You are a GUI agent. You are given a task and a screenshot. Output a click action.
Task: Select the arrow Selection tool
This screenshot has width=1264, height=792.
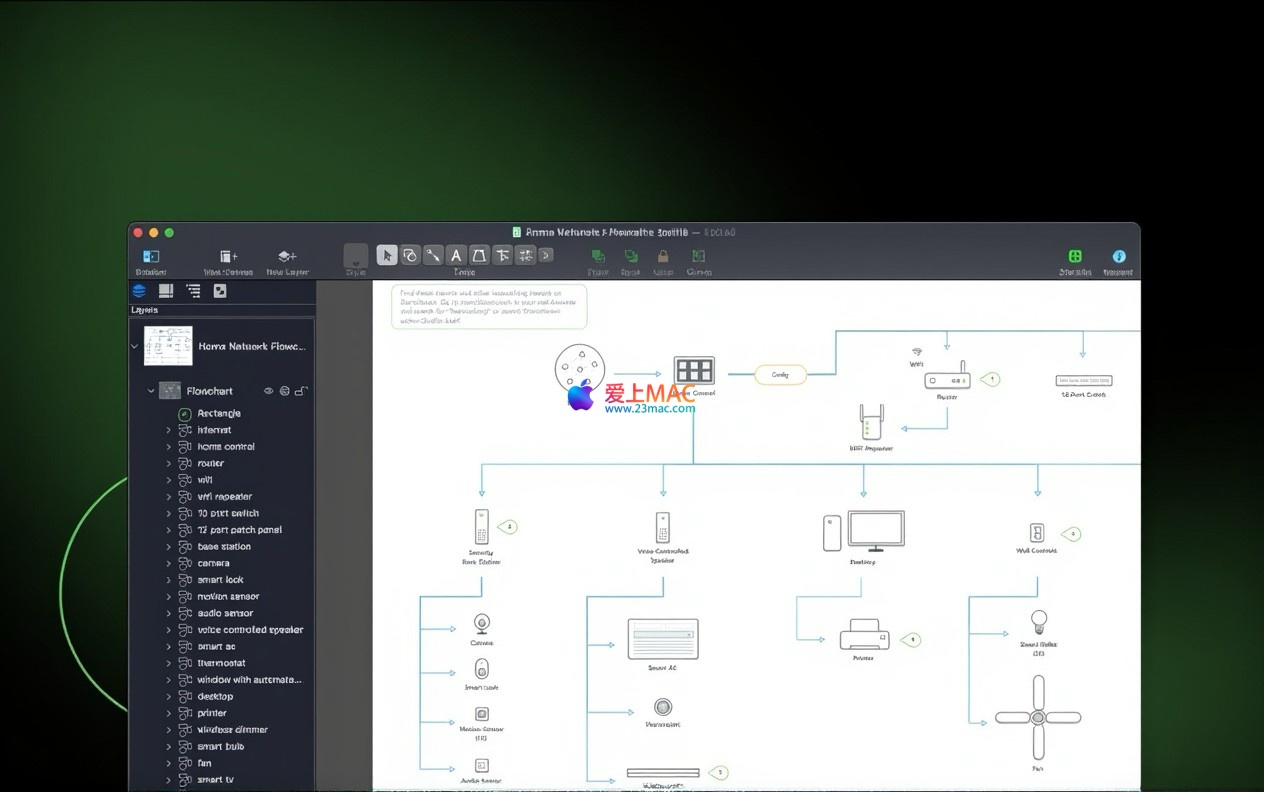387,255
